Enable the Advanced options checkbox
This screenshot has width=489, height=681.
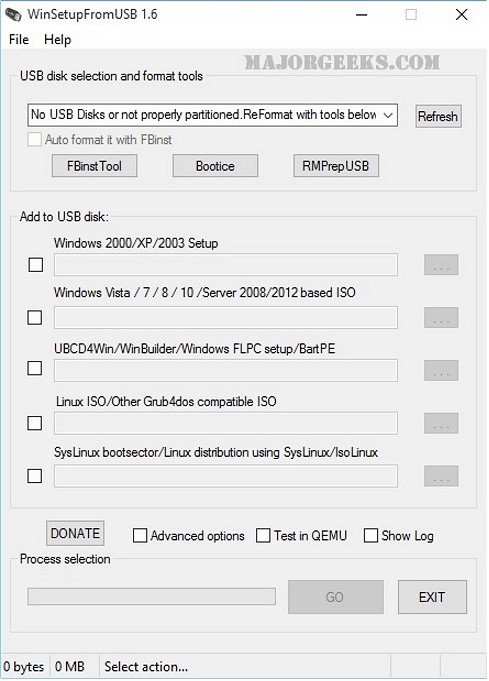[140, 536]
